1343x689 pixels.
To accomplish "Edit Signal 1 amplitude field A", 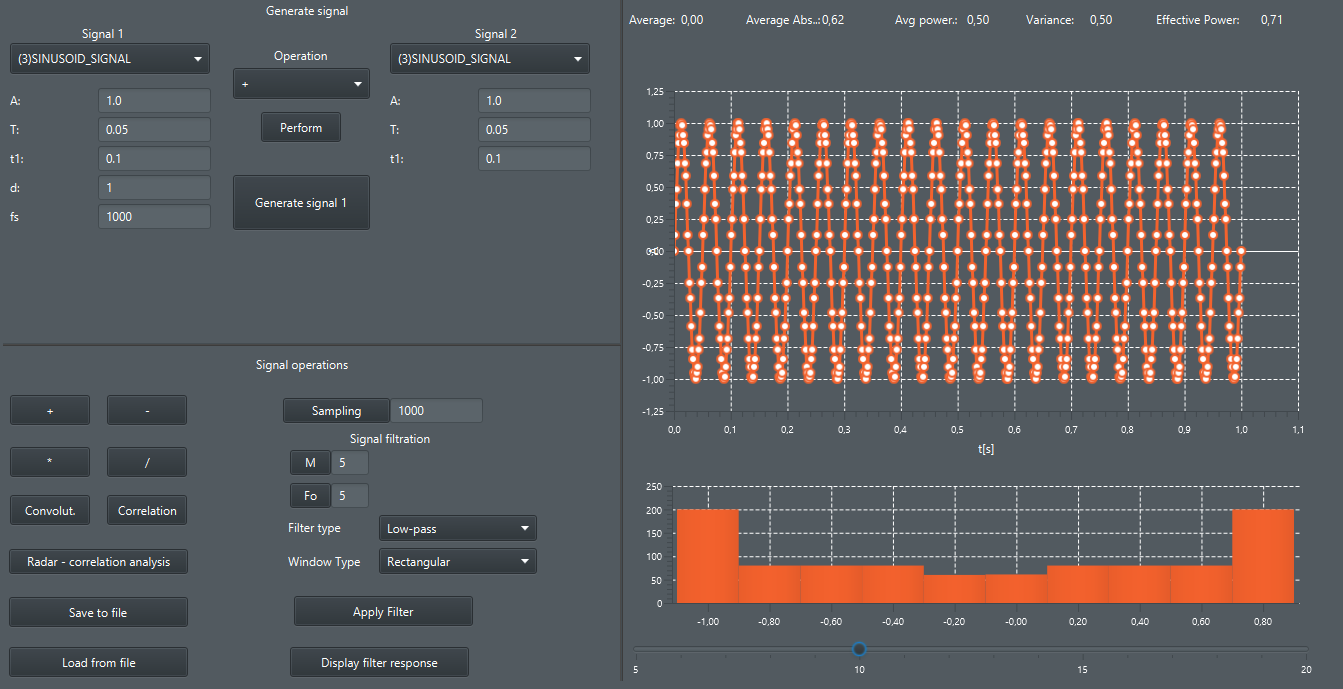I will point(154,100).
